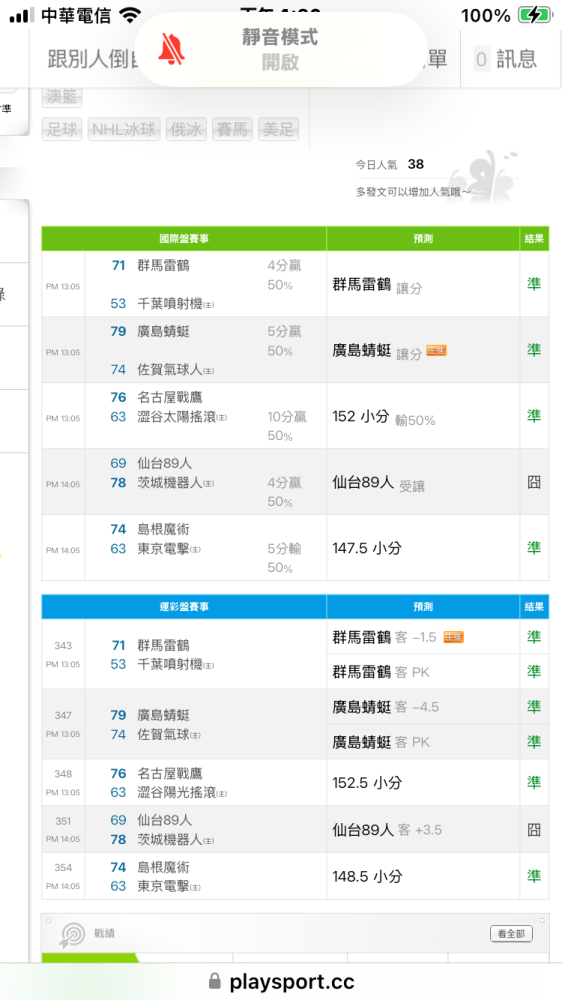This screenshot has height=1000, width=562.
Task: Click 島根魔術 team in 國際盤 table
Action: click(163, 529)
